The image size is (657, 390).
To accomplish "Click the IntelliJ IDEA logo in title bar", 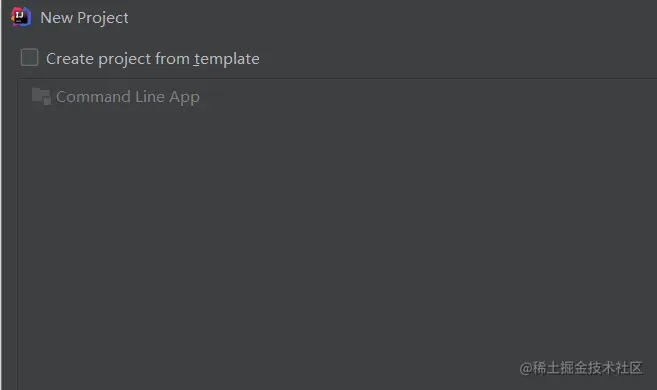I will 21,17.
